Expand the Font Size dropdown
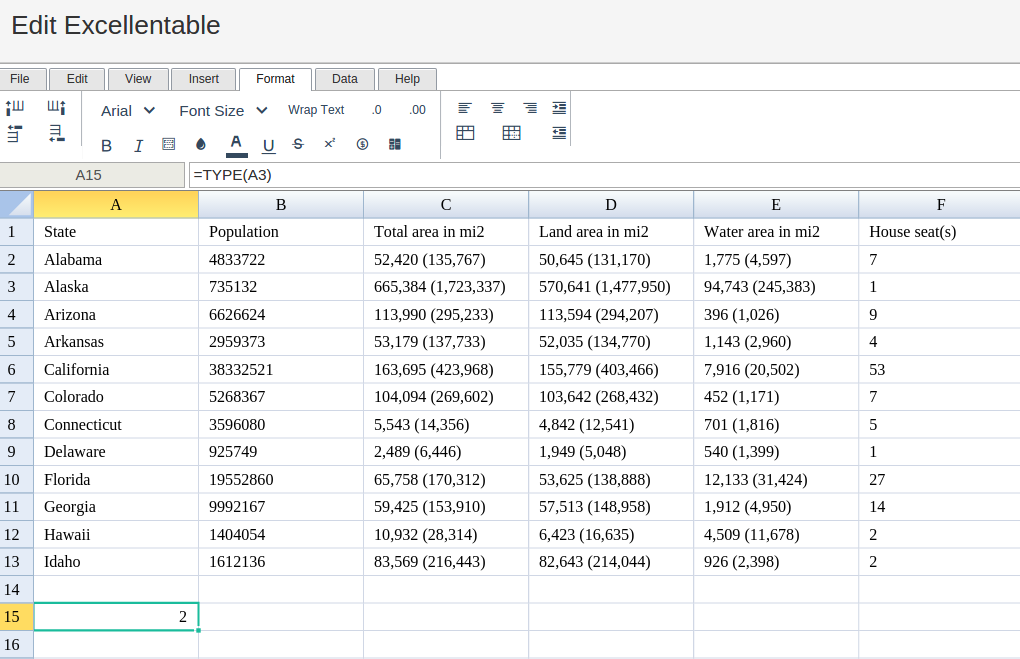 pos(224,110)
